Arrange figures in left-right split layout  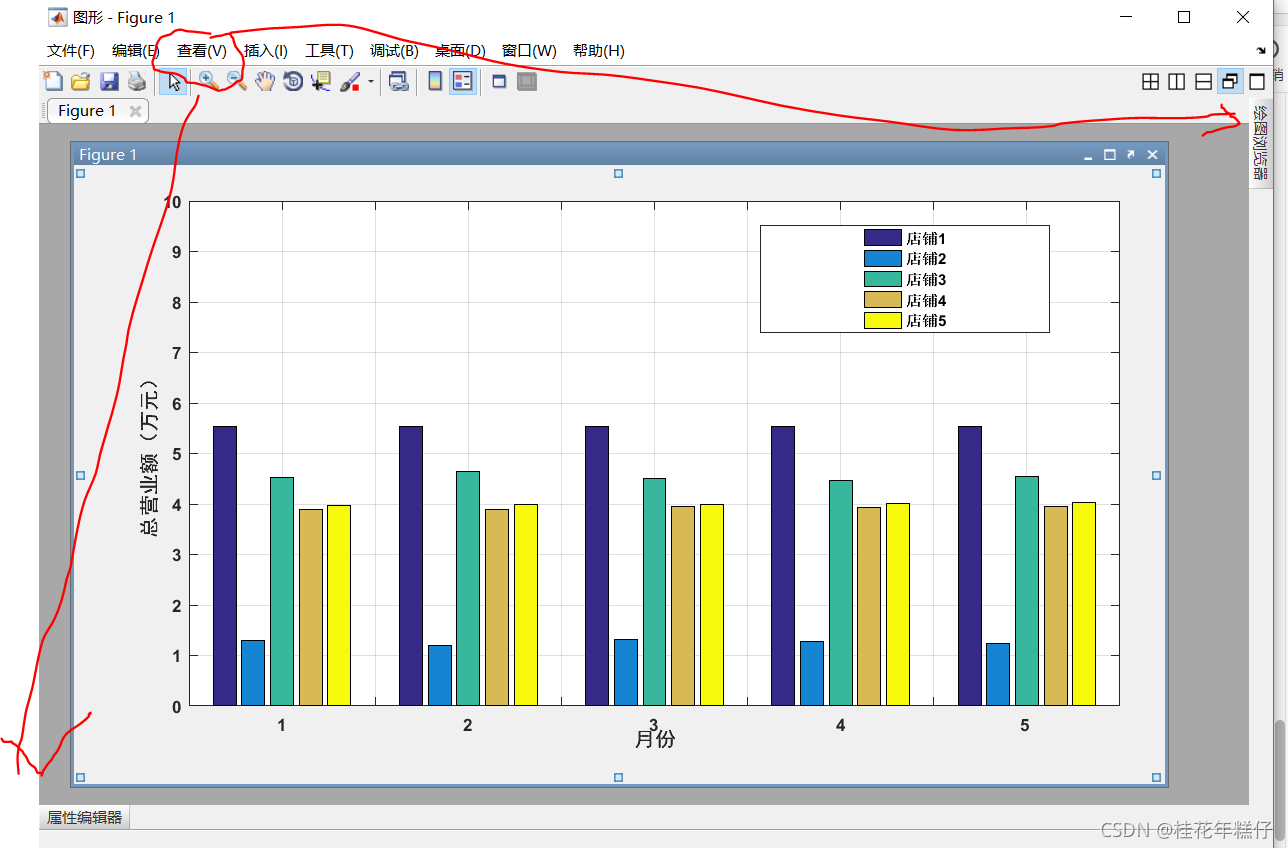(1177, 82)
